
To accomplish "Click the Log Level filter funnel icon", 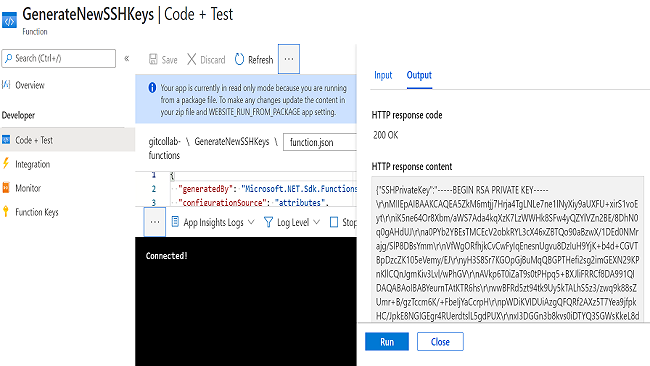I will [268, 223].
